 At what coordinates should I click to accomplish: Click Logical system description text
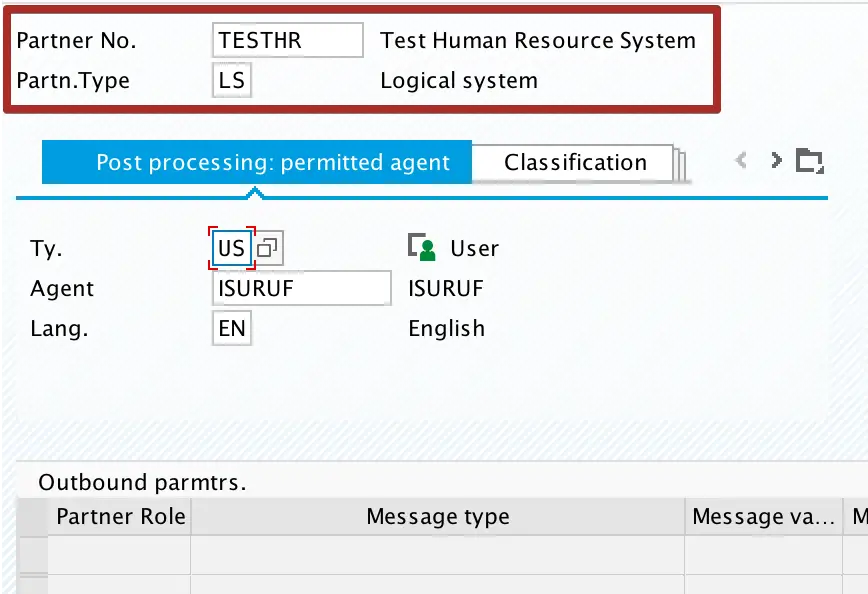click(459, 81)
